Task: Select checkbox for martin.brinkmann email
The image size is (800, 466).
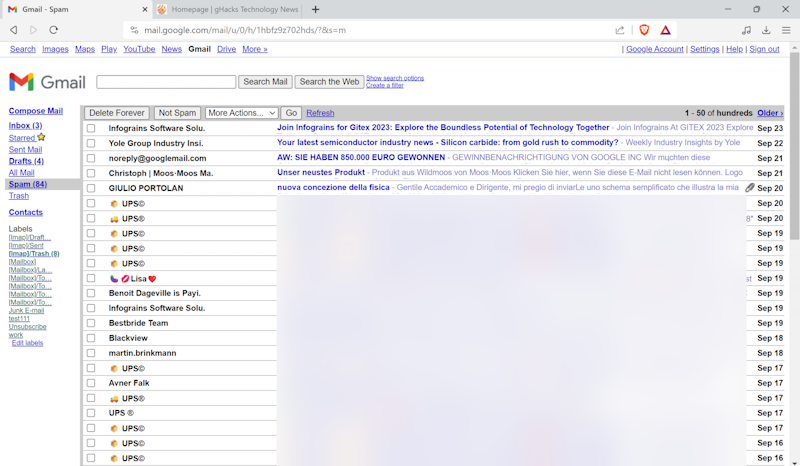Action: point(91,353)
